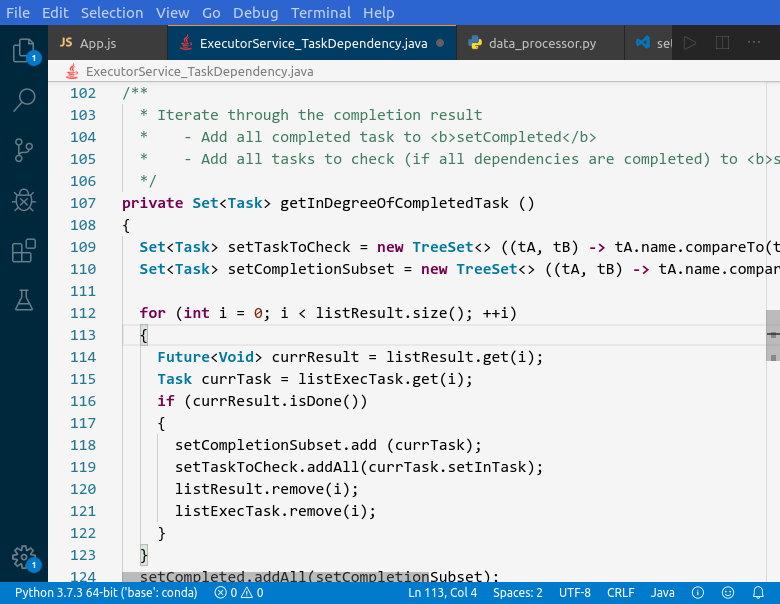Switch to ExecutorService_TaskDependency.java tab
Screen dimensions: 780x604
tap(312, 43)
